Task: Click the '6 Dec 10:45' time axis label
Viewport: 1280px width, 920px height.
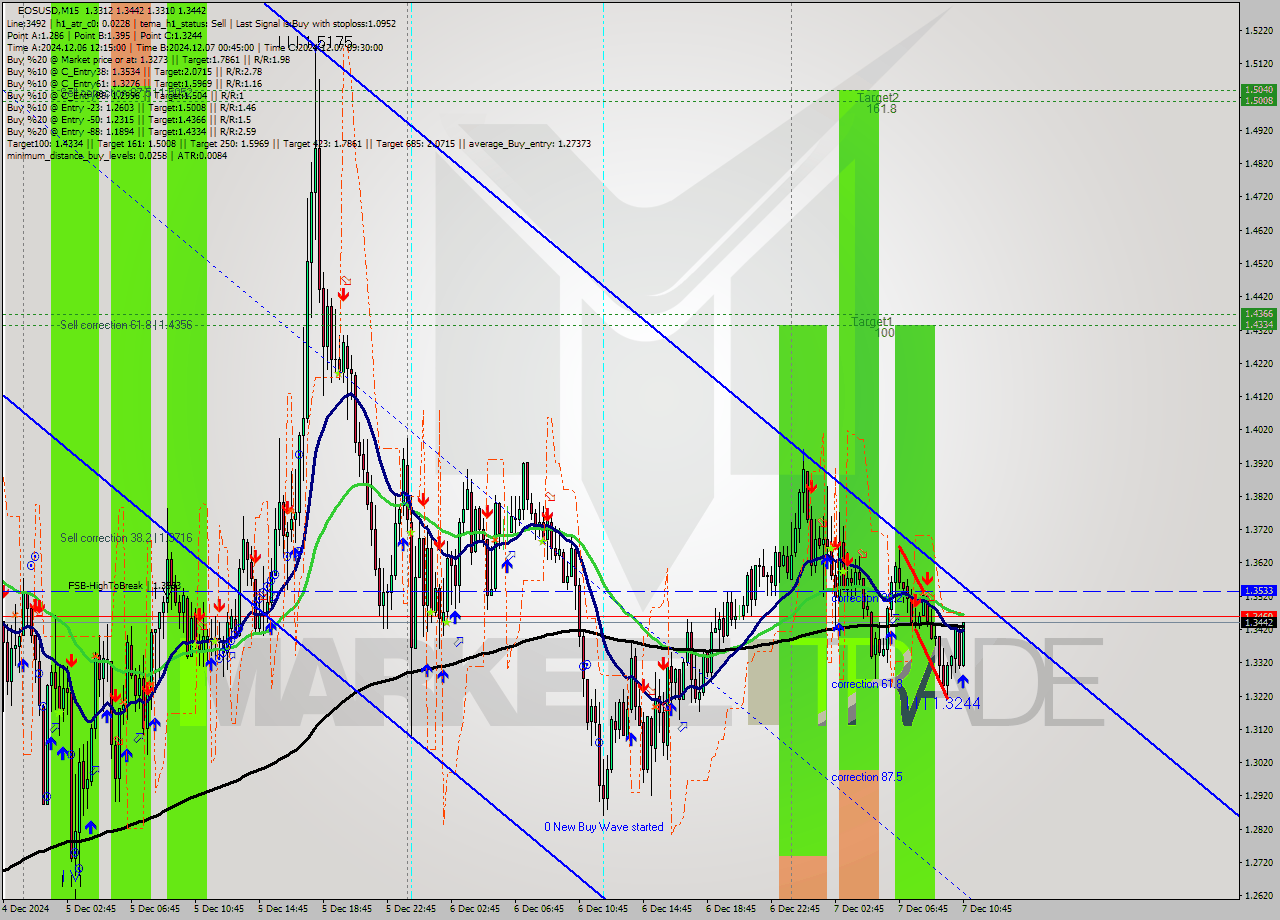Action: tap(603, 909)
